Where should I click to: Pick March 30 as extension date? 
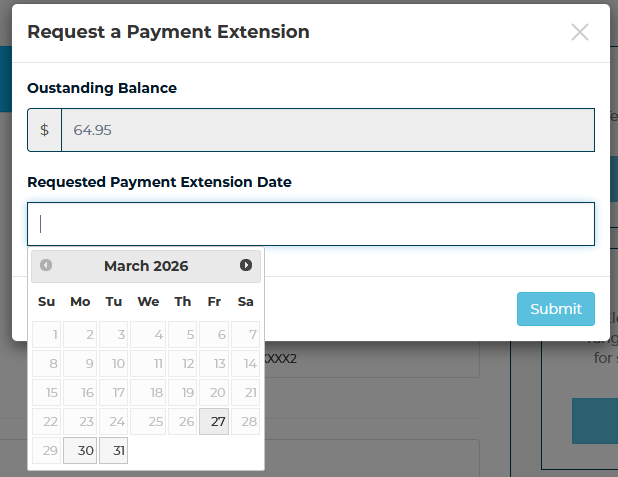tap(80, 451)
